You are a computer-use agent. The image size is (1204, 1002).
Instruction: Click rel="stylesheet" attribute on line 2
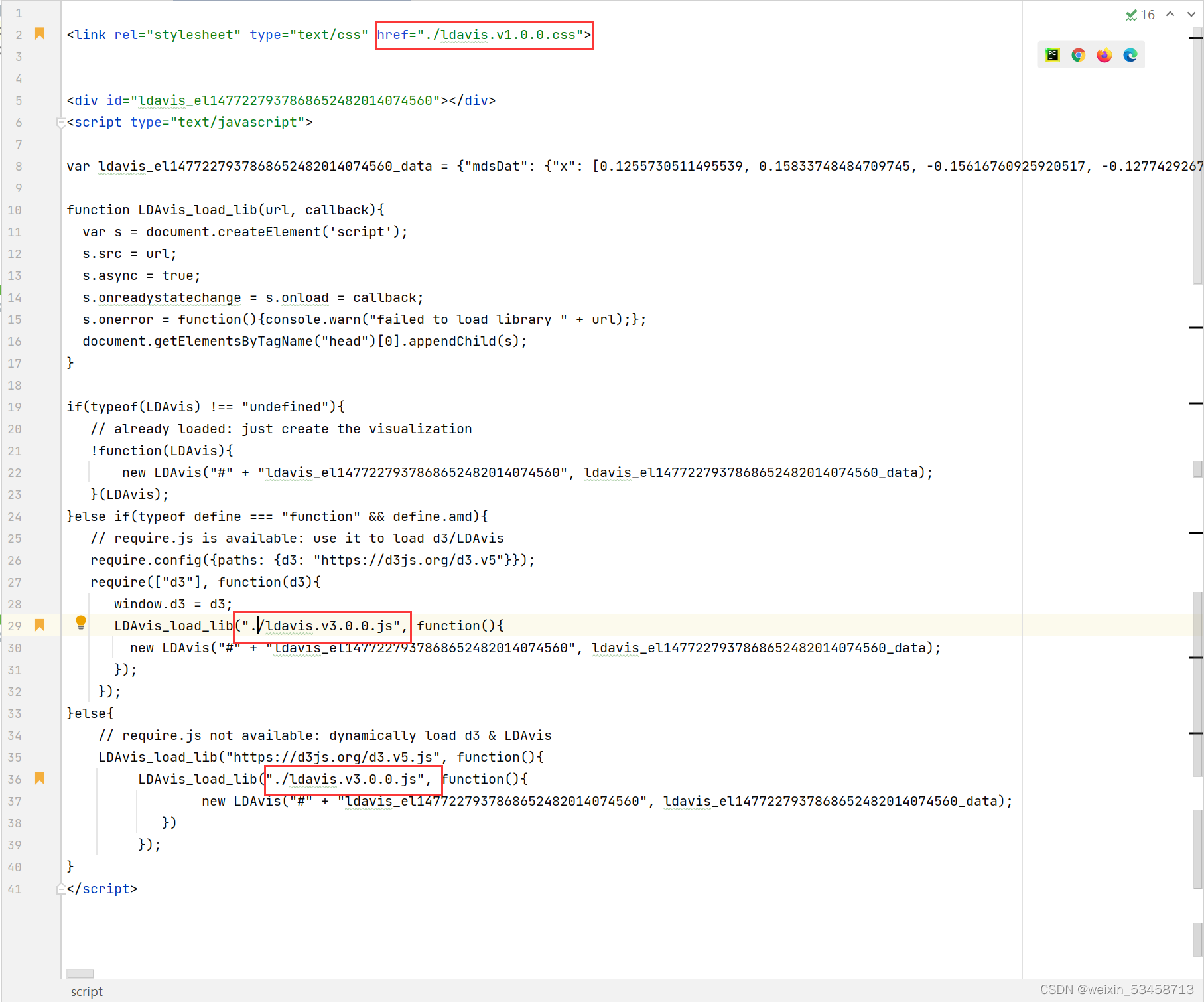[178, 35]
